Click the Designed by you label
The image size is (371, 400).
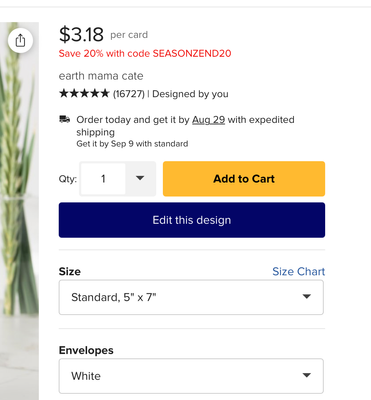point(190,94)
